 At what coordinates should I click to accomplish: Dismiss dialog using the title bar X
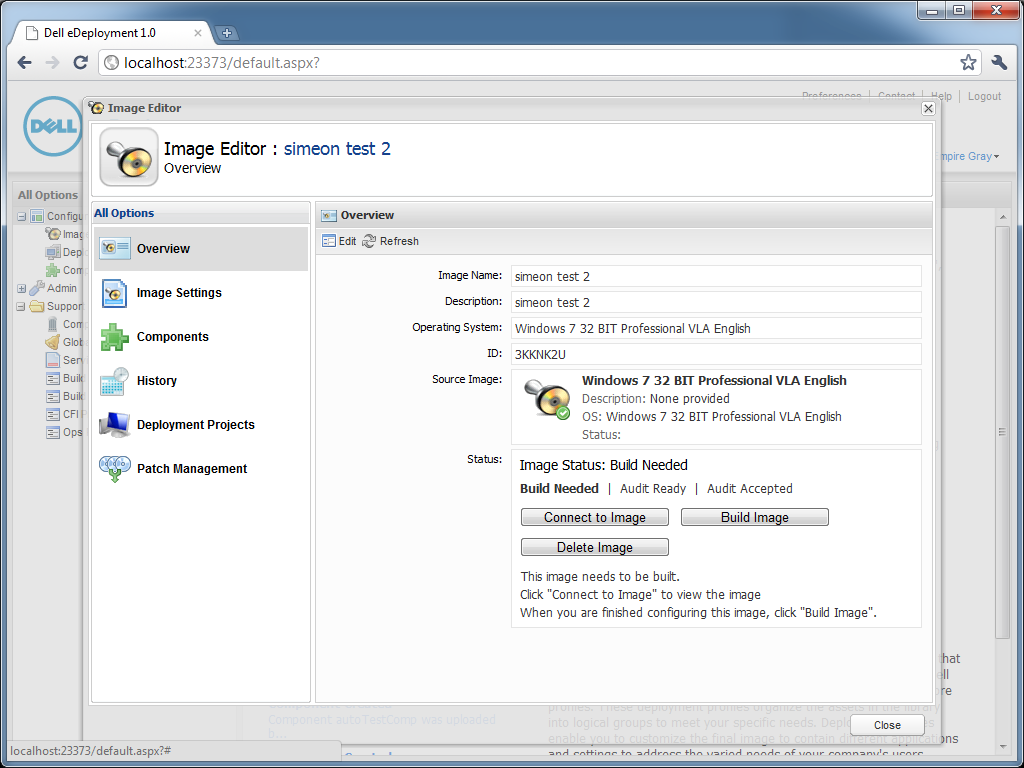pyautogui.click(x=928, y=108)
